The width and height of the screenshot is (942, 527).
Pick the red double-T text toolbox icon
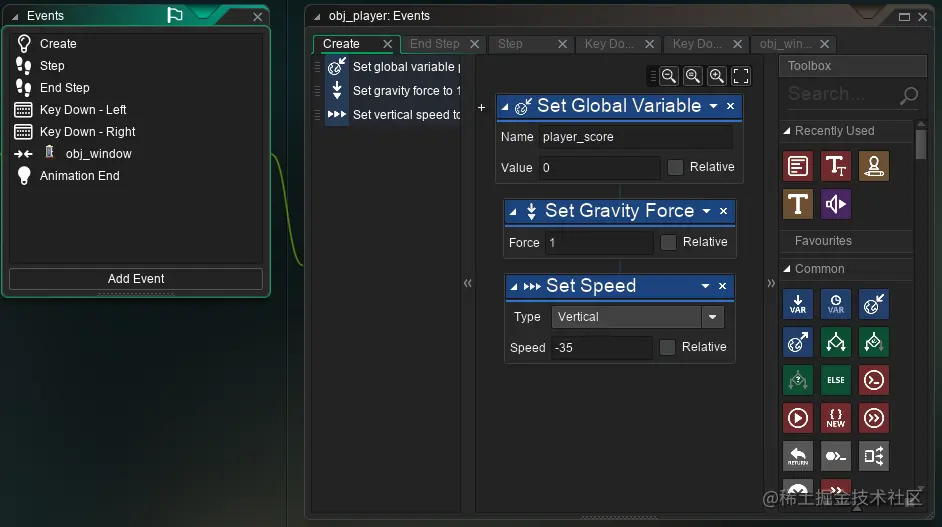(836, 166)
